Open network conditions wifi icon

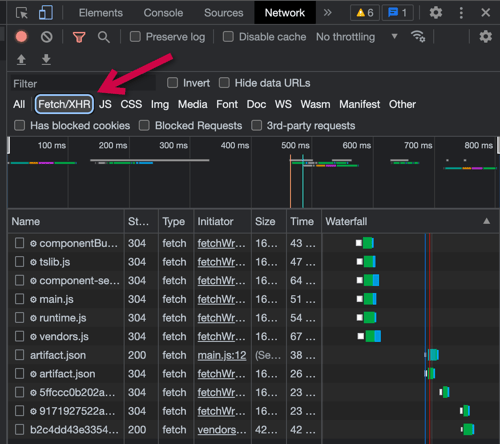(418, 36)
